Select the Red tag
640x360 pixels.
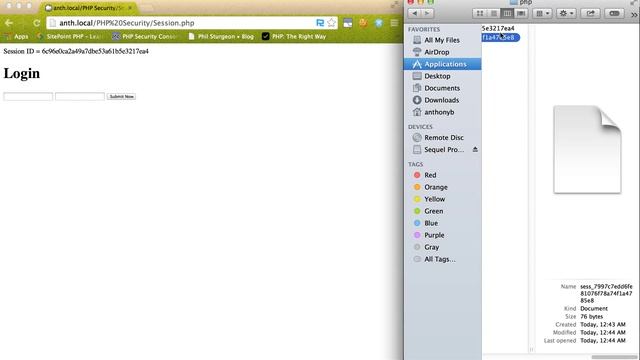(x=442, y=175)
